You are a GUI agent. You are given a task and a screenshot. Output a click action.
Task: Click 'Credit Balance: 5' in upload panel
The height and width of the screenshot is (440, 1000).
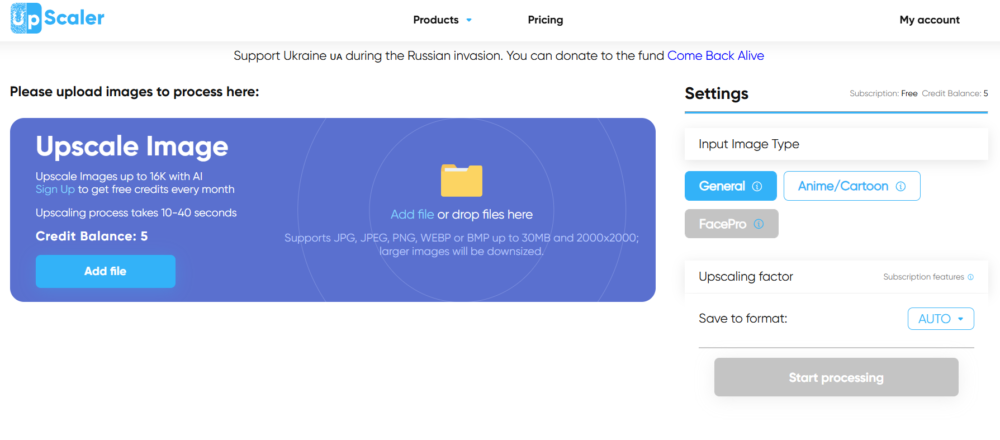click(92, 237)
